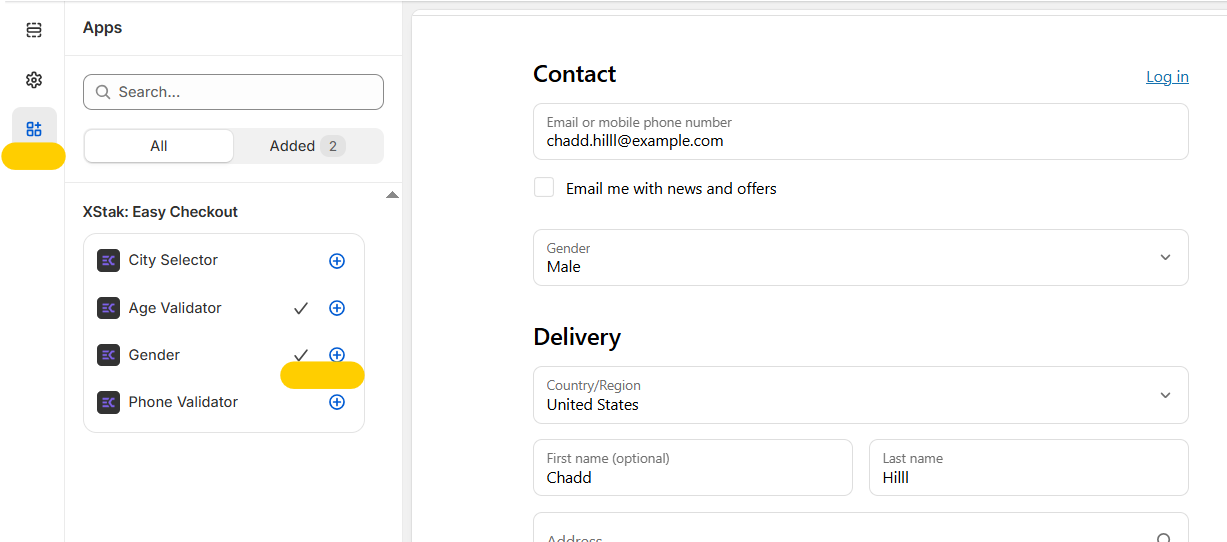Open the Sections icon in left sidebar

[34, 30]
